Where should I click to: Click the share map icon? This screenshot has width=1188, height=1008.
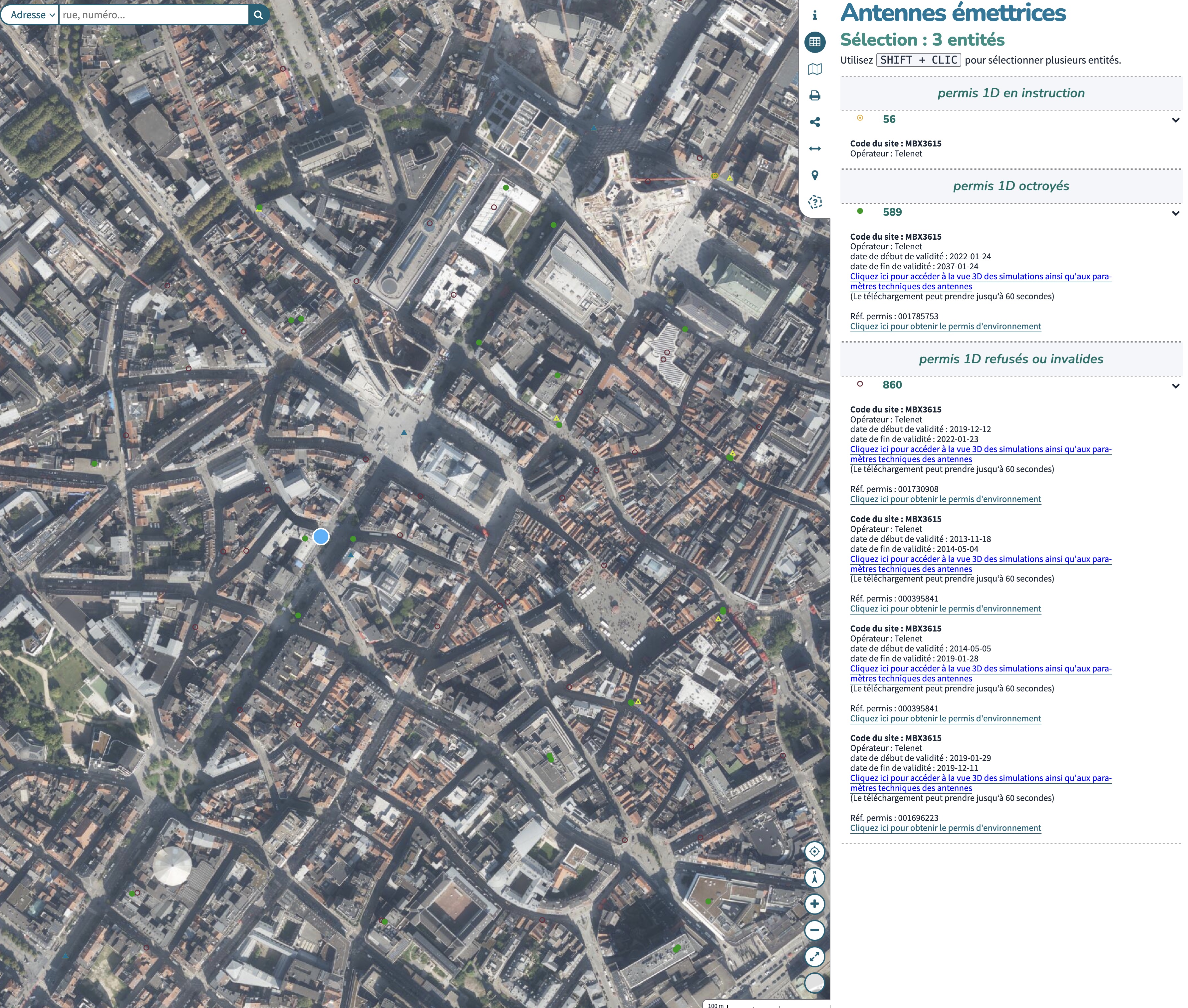coord(815,122)
